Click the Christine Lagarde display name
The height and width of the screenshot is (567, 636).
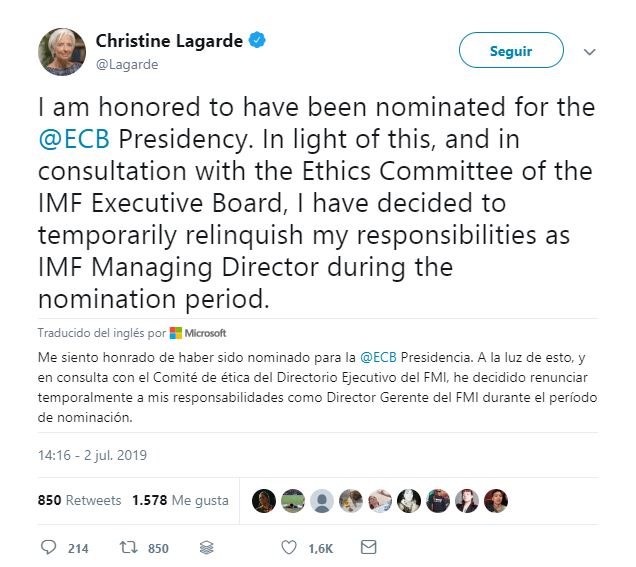coord(170,41)
